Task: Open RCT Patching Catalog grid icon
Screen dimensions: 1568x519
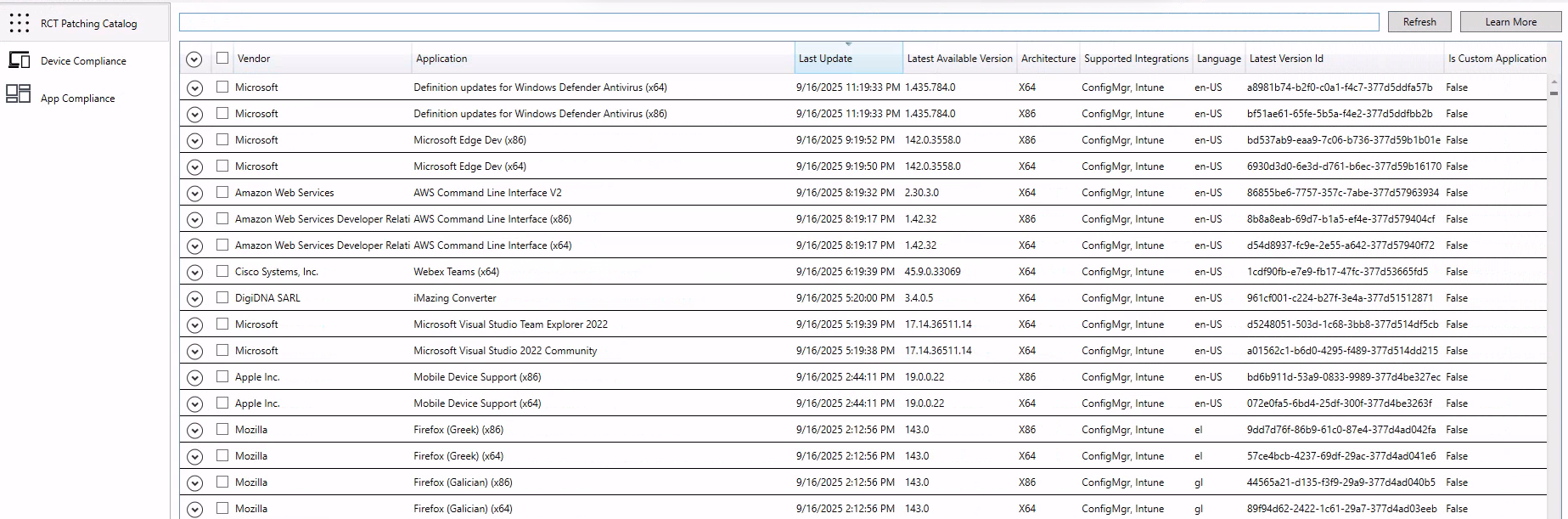Action: coord(19,23)
